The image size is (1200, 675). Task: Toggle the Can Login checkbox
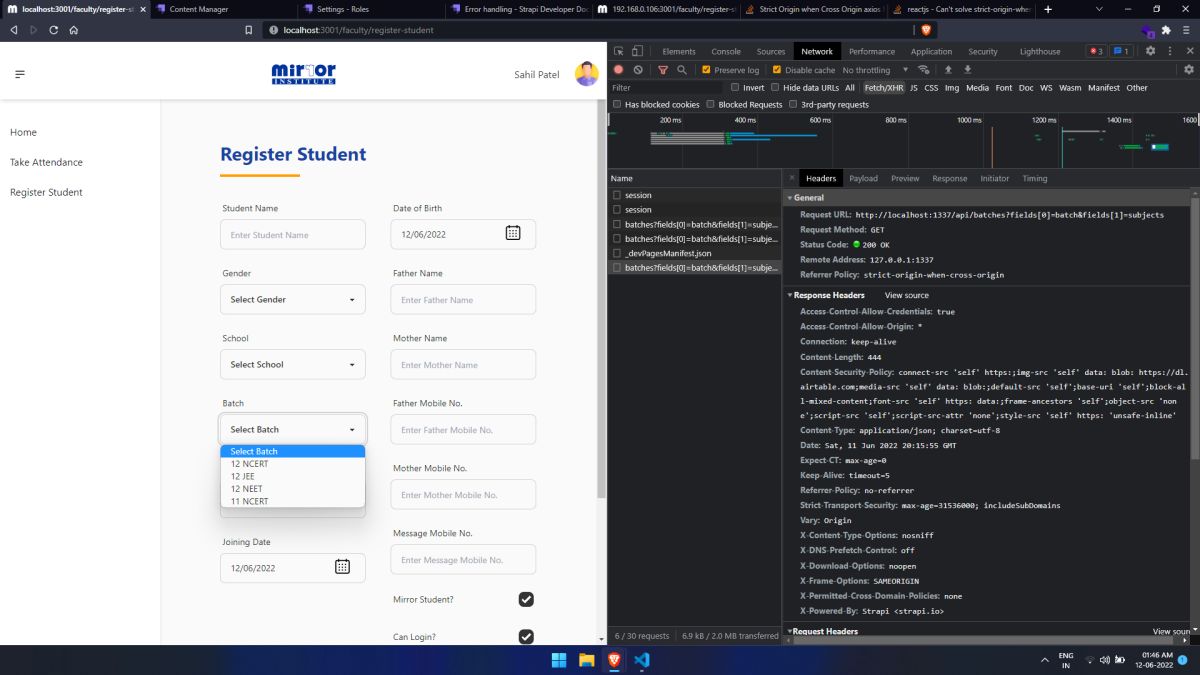[526, 636]
